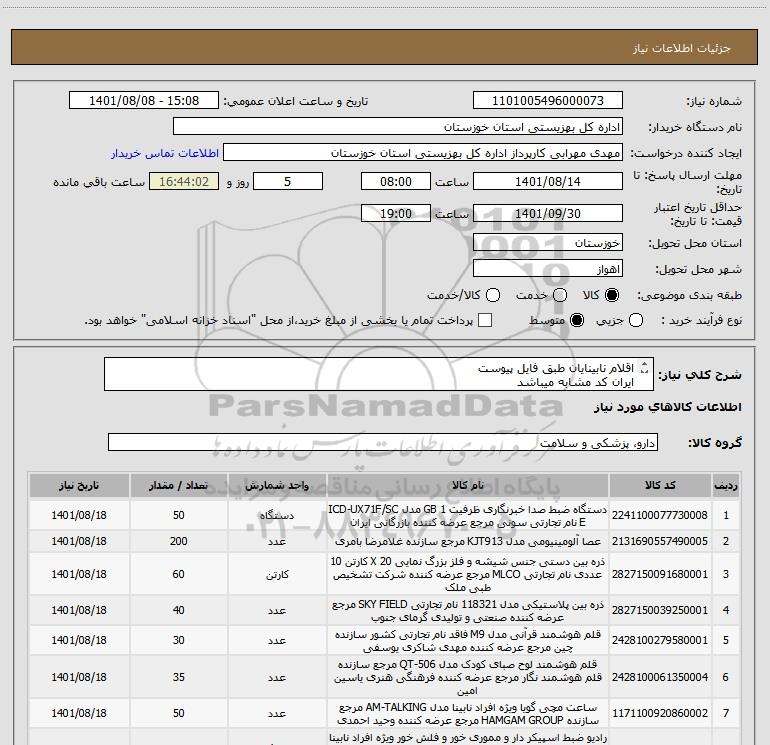Click the price validity date 1401/09/30
This screenshot has height=745, width=770.
(x=548, y=213)
